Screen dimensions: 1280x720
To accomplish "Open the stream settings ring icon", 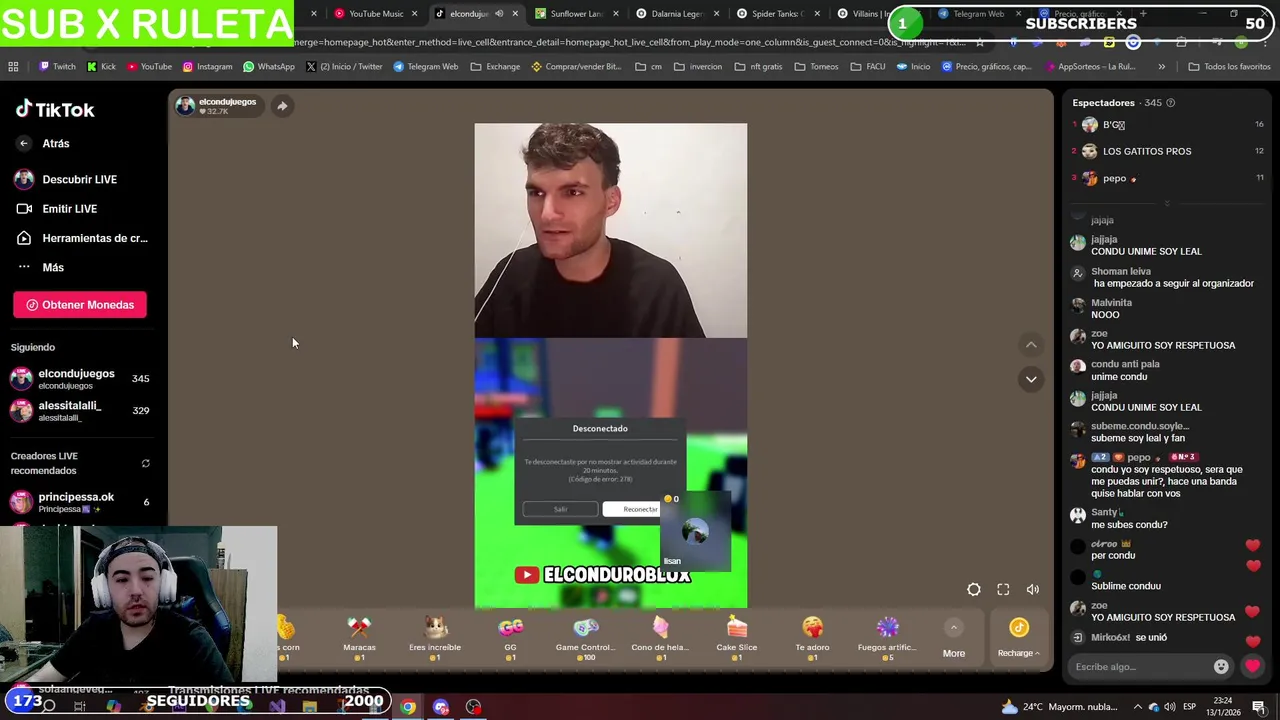I will coord(973,590).
